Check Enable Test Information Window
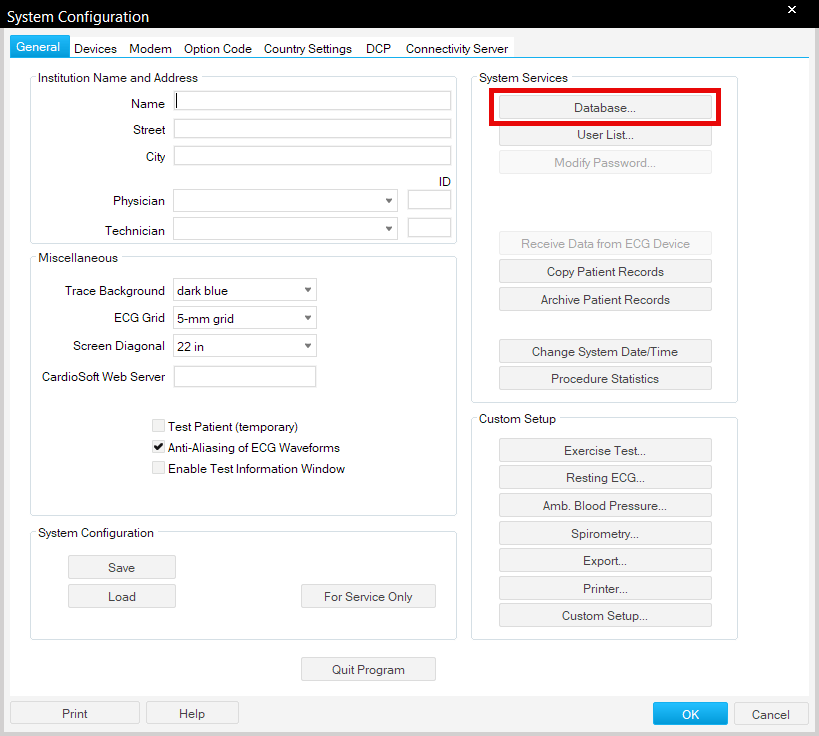Viewport: 819px width, 736px height. [x=158, y=468]
